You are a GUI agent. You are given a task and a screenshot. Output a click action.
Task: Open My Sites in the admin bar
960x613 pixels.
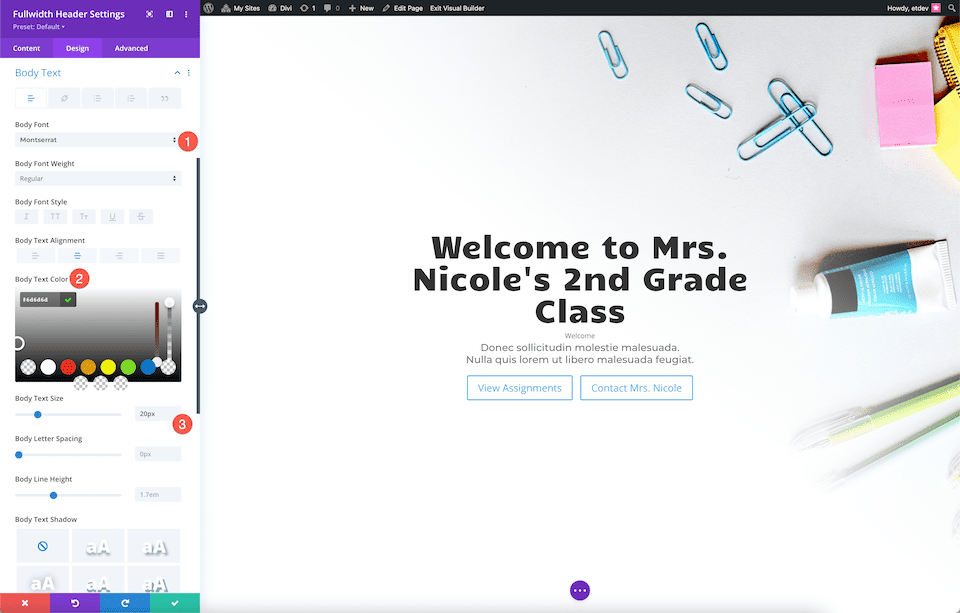(241, 8)
